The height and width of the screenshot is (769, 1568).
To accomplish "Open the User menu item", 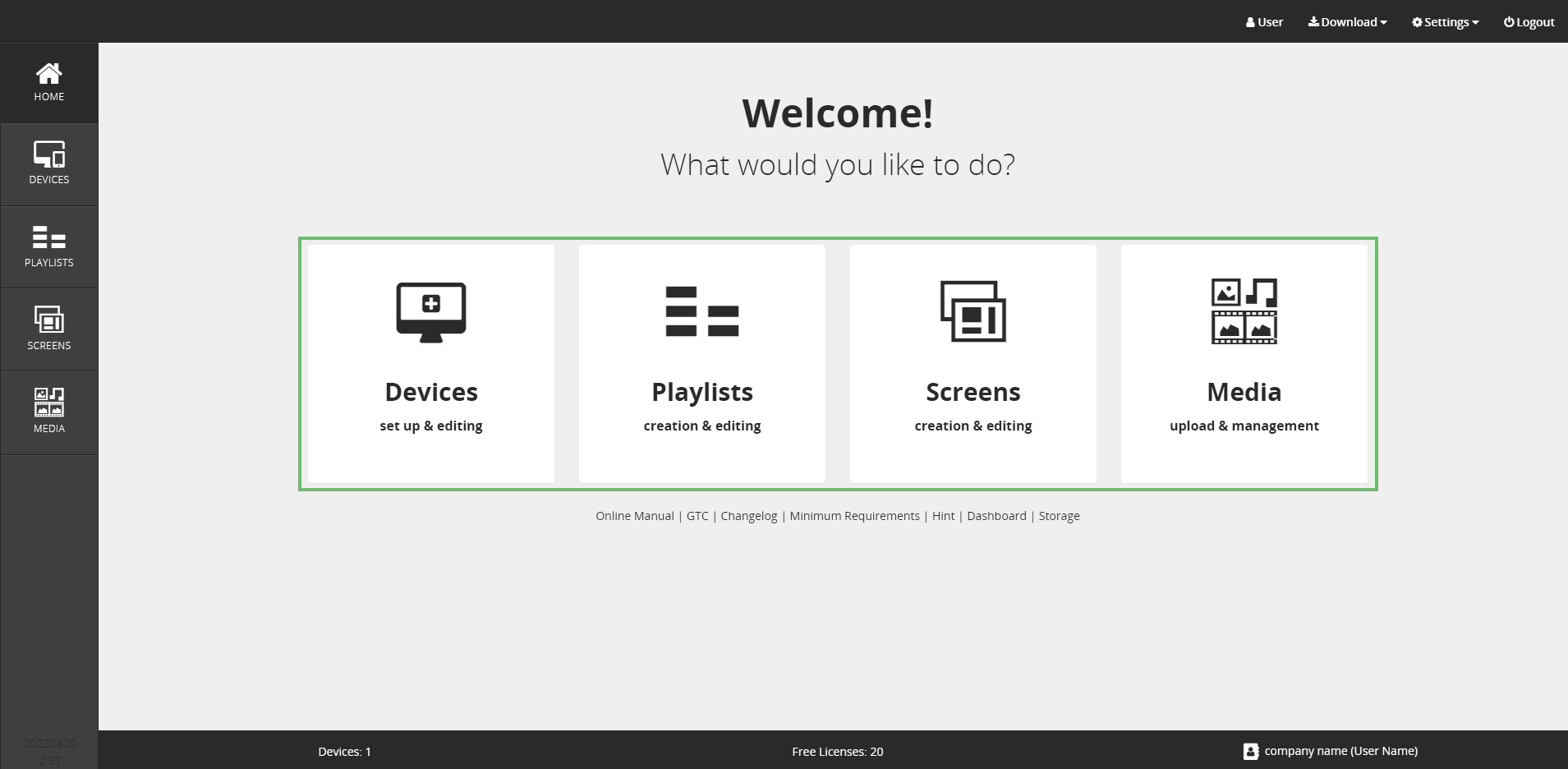I will pos(1264,22).
